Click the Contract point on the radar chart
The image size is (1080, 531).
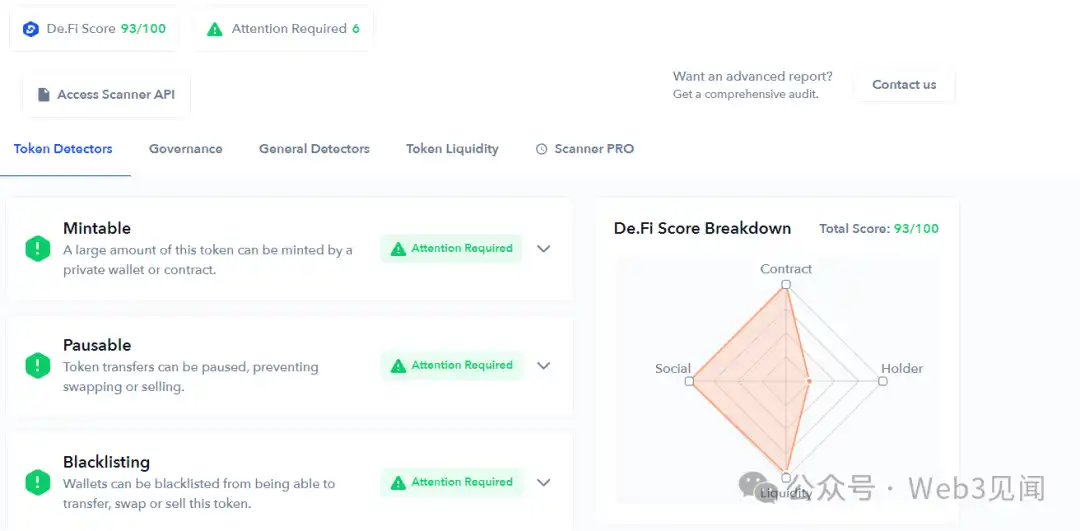(x=786, y=285)
